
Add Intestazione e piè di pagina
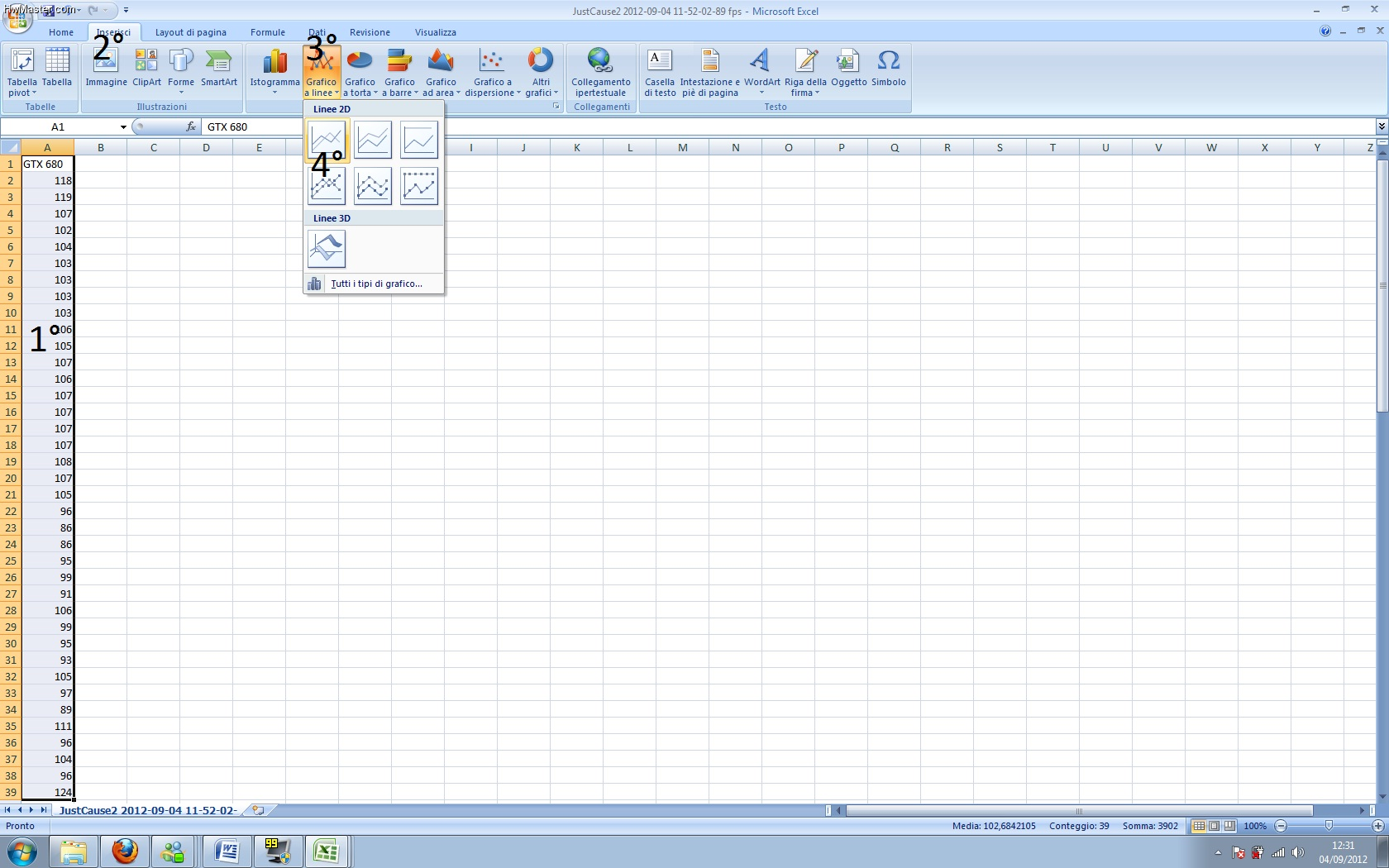coord(710,72)
